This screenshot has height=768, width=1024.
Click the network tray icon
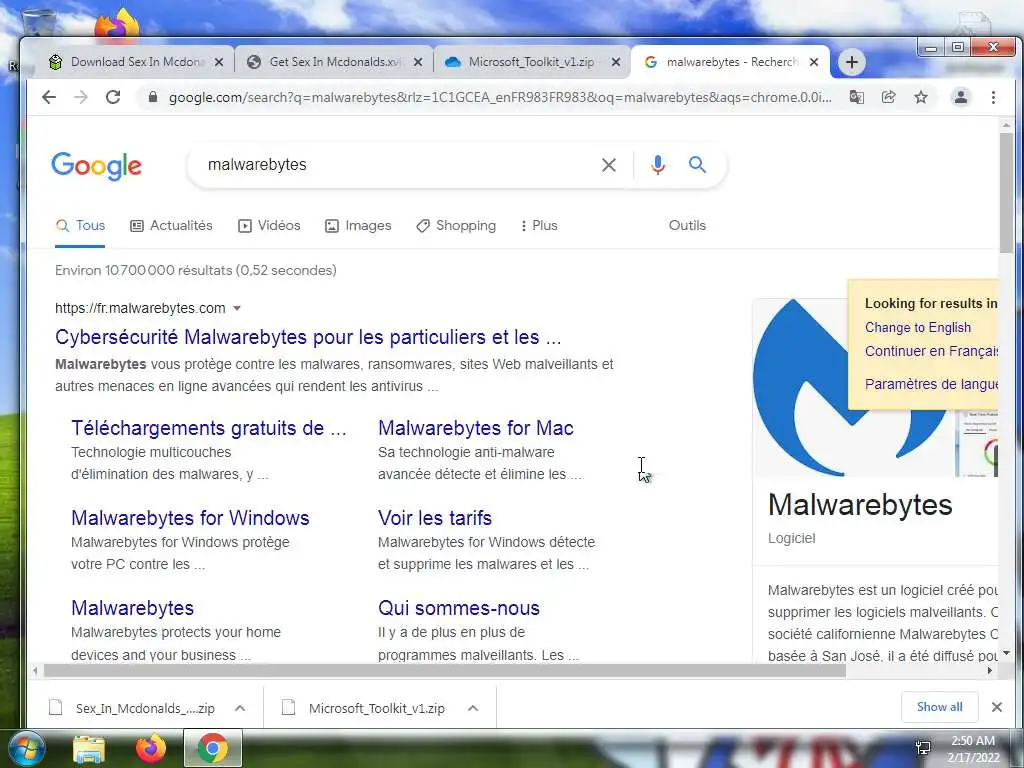tap(923, 748)
